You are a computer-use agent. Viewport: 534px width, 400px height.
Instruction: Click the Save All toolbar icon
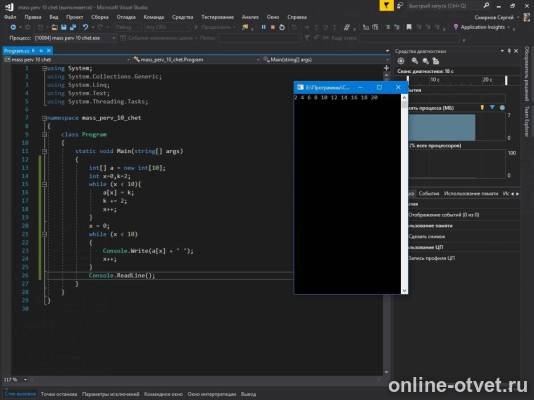coord(73,27)
